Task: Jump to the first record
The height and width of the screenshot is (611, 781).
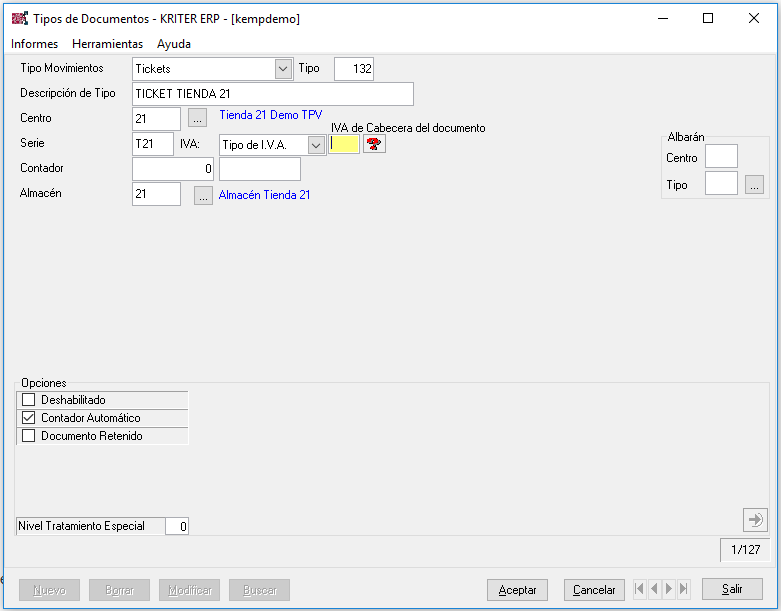Action: coord(640,590)
